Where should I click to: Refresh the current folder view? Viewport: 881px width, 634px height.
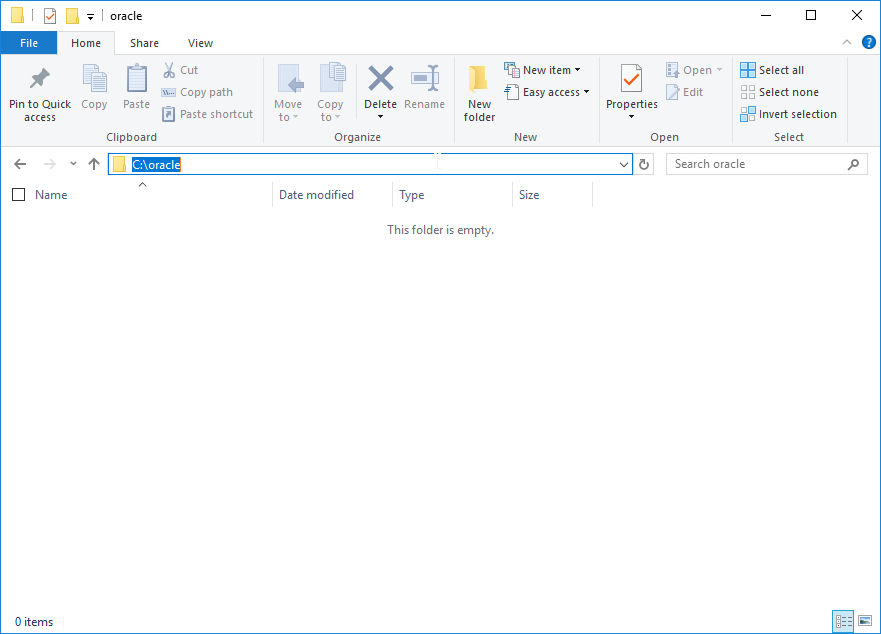click(x=645, y=164)
